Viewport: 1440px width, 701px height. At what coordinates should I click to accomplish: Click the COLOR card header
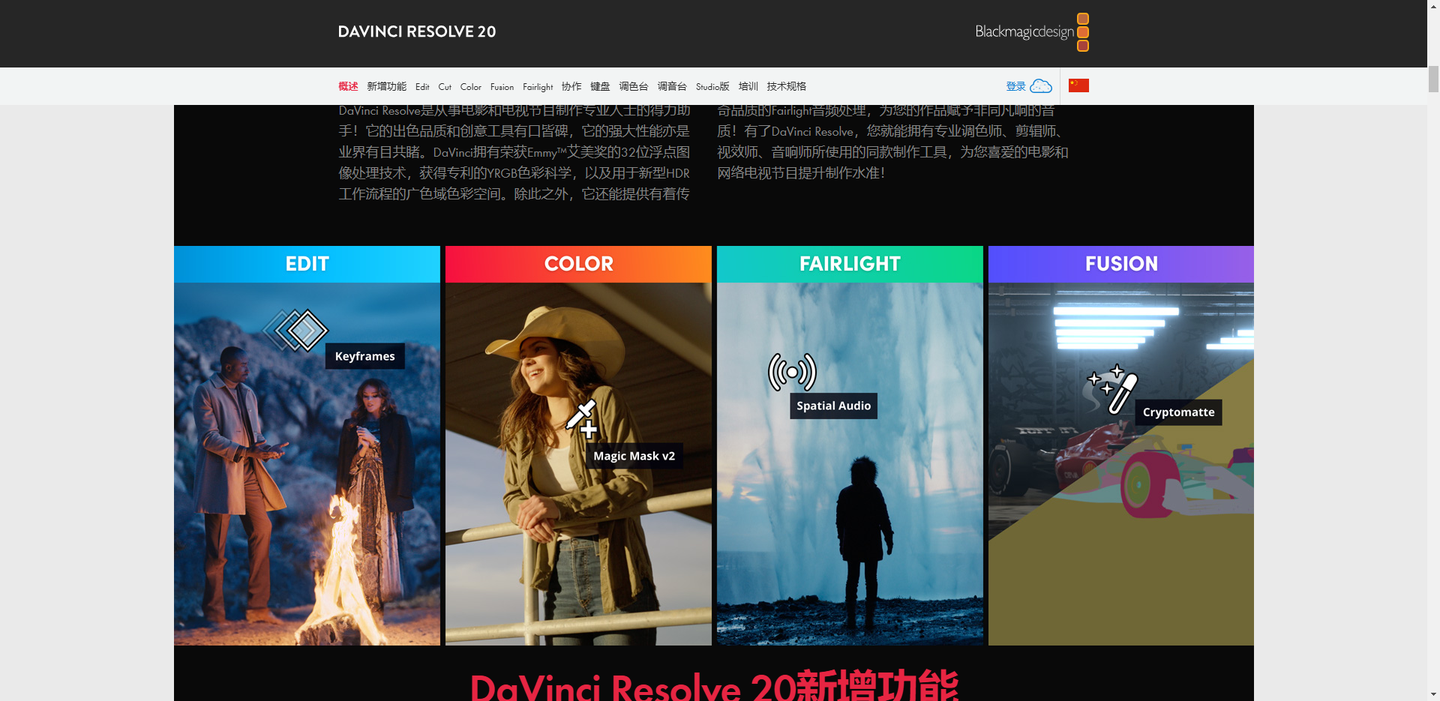pos(578,264)
